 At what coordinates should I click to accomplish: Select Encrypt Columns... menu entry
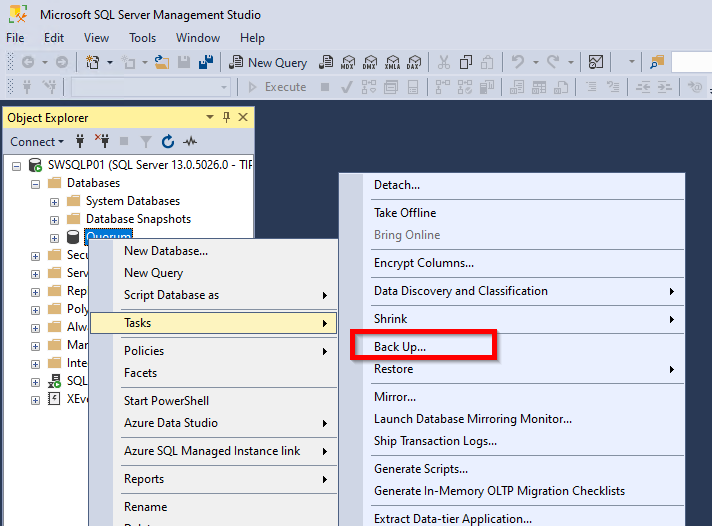(x=512, y=263)
